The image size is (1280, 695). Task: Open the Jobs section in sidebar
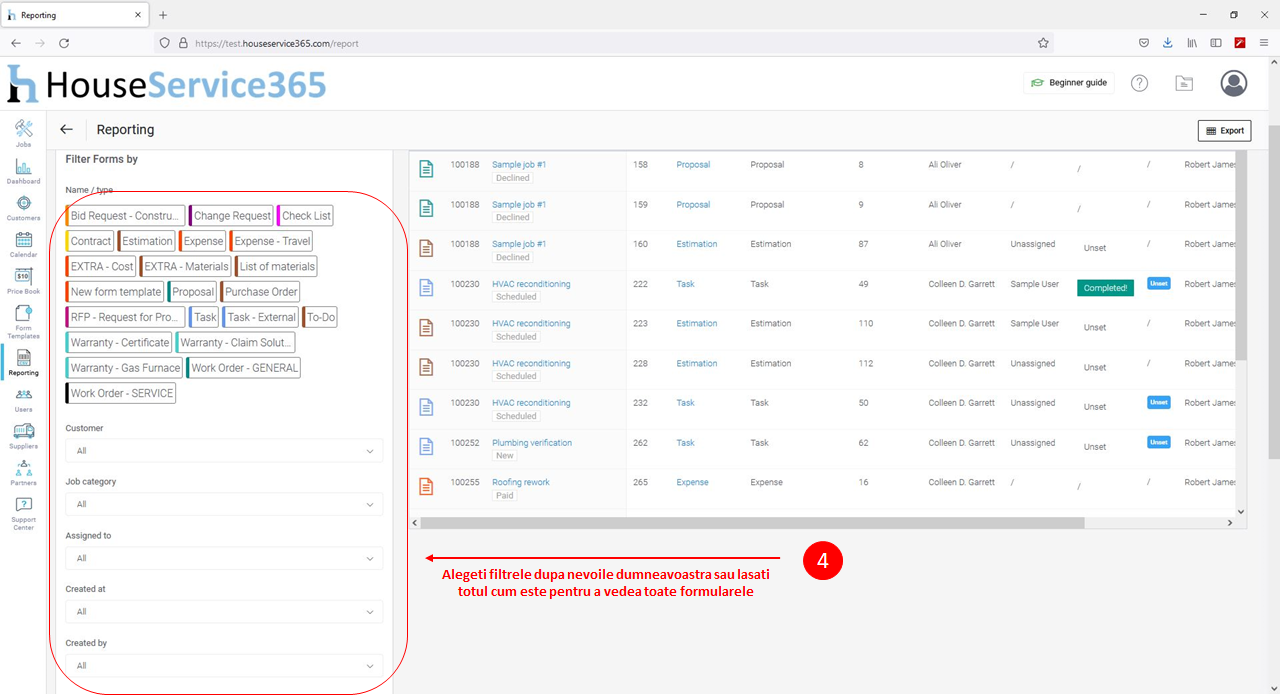pyautogui.click(x=23, y=133)
